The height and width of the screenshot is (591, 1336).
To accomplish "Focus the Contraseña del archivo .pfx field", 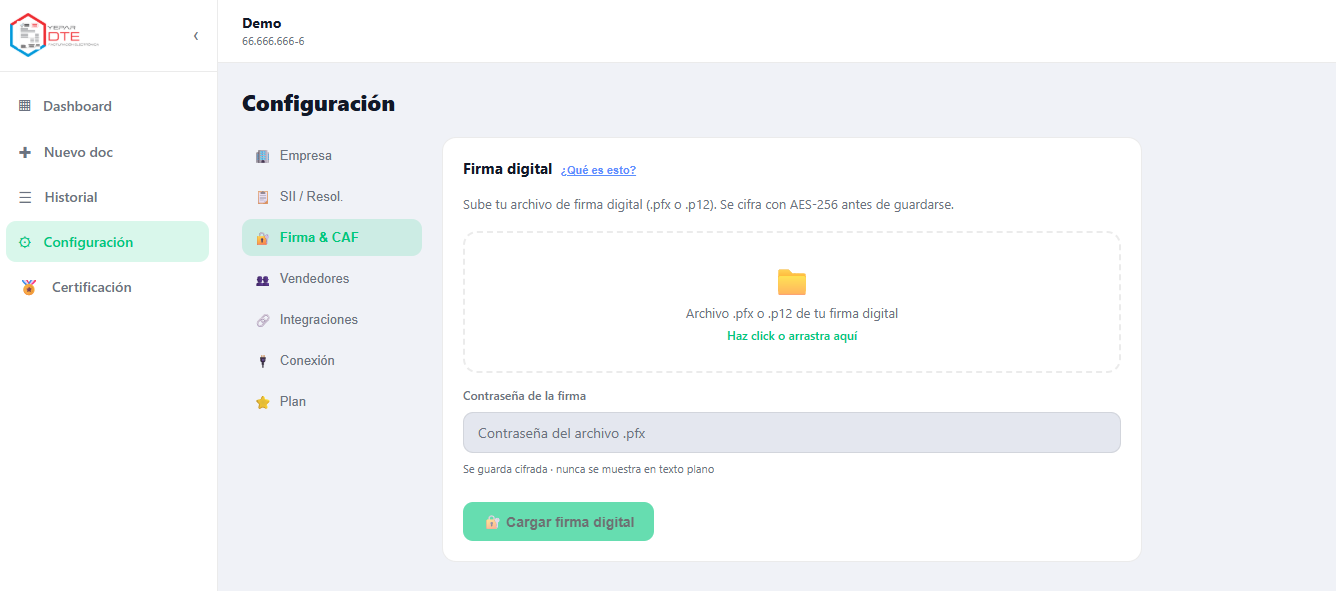I will (792, 433).
